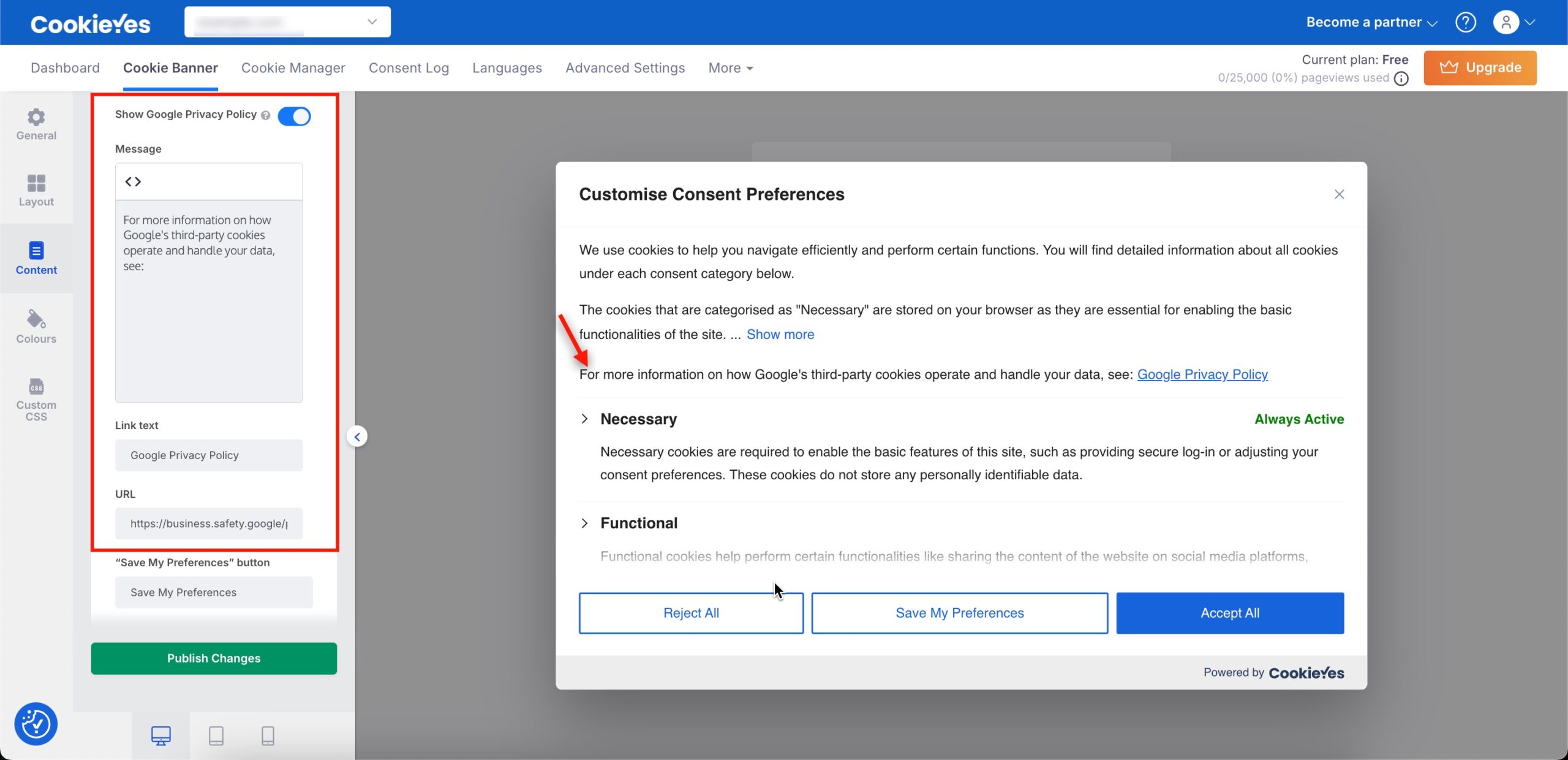Select the mobile preview mode
The height and width of the screenshot is (760, 1568).
(268, 735)
